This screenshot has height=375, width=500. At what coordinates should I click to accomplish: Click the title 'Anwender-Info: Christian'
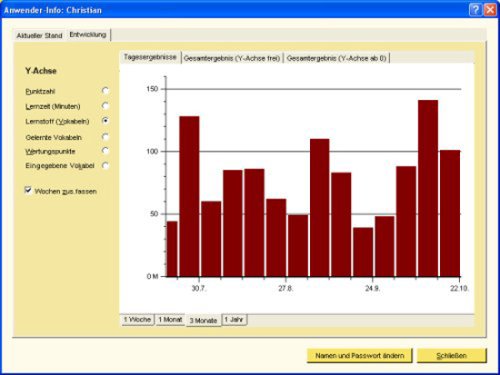pos(53,10)
